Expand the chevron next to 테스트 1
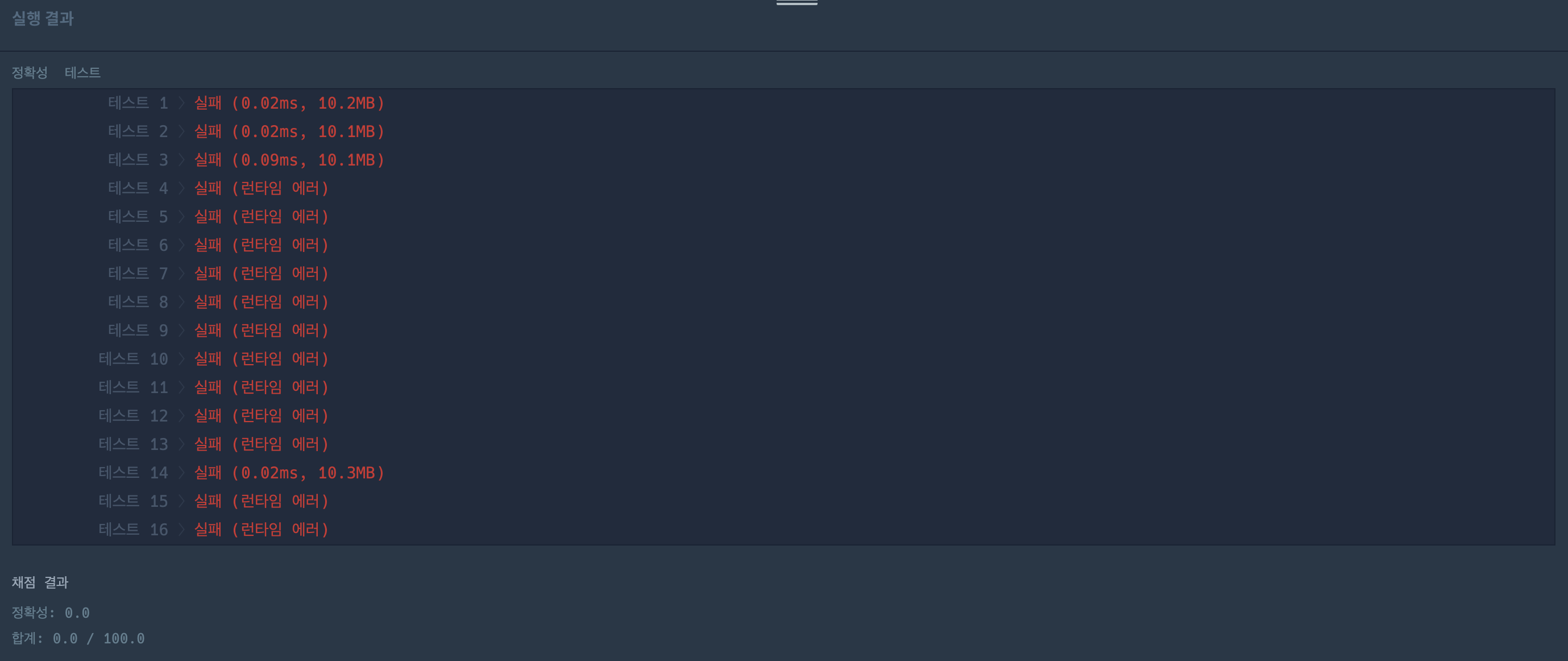 (x=181, y=103)
